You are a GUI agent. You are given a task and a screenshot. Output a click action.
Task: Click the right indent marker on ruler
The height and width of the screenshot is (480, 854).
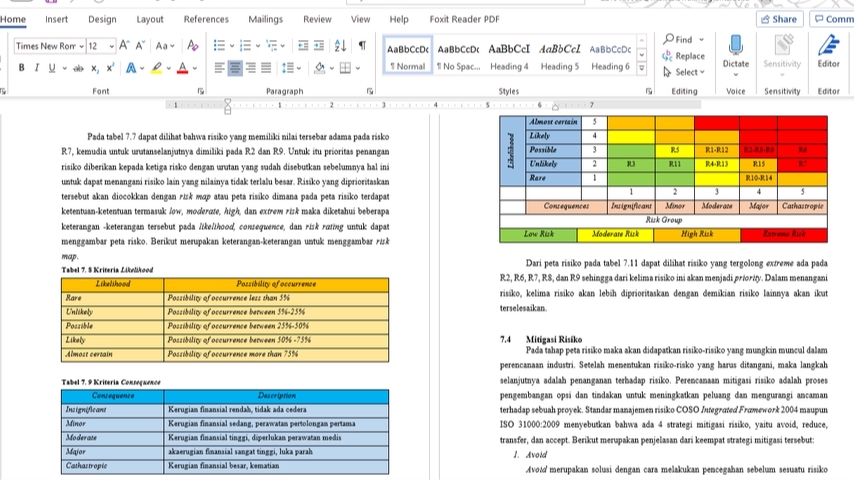[x=555, y=107]
